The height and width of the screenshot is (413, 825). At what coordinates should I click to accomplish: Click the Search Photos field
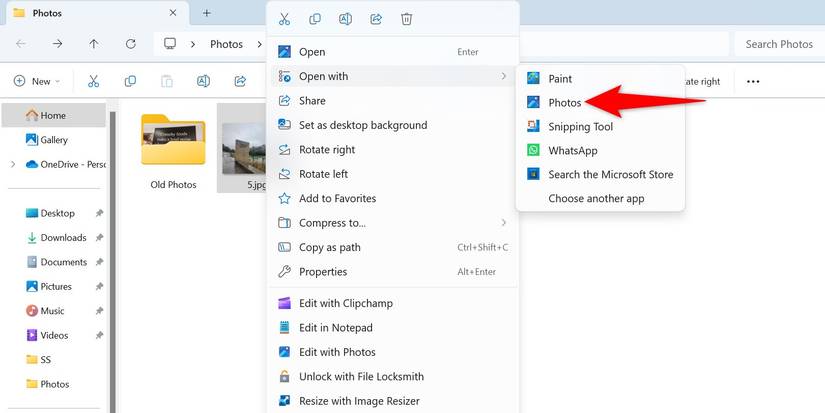[779, 44]
